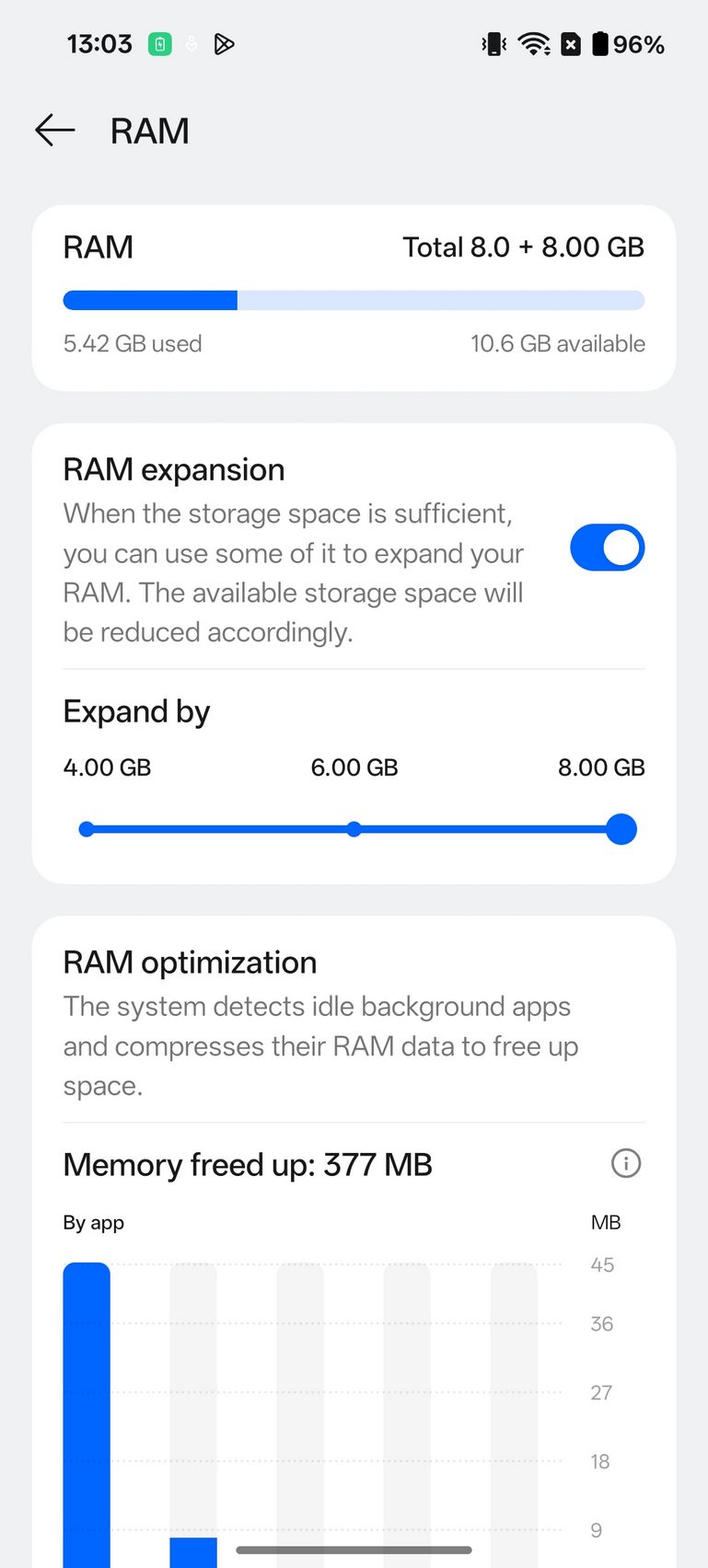Tap the tallest blue bar in chart

(x=87, y=1415)
